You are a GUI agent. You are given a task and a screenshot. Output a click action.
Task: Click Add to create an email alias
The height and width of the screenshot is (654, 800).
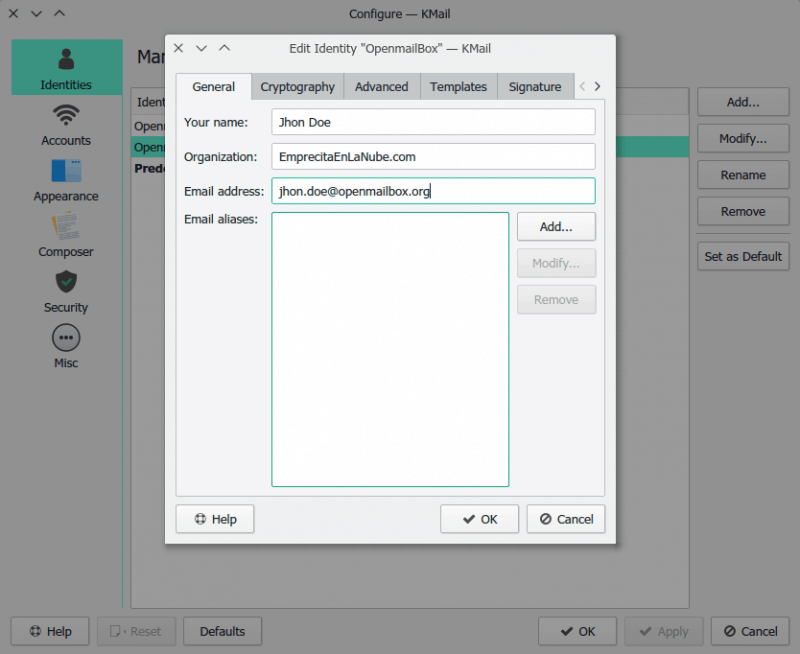tap(556, 227)
